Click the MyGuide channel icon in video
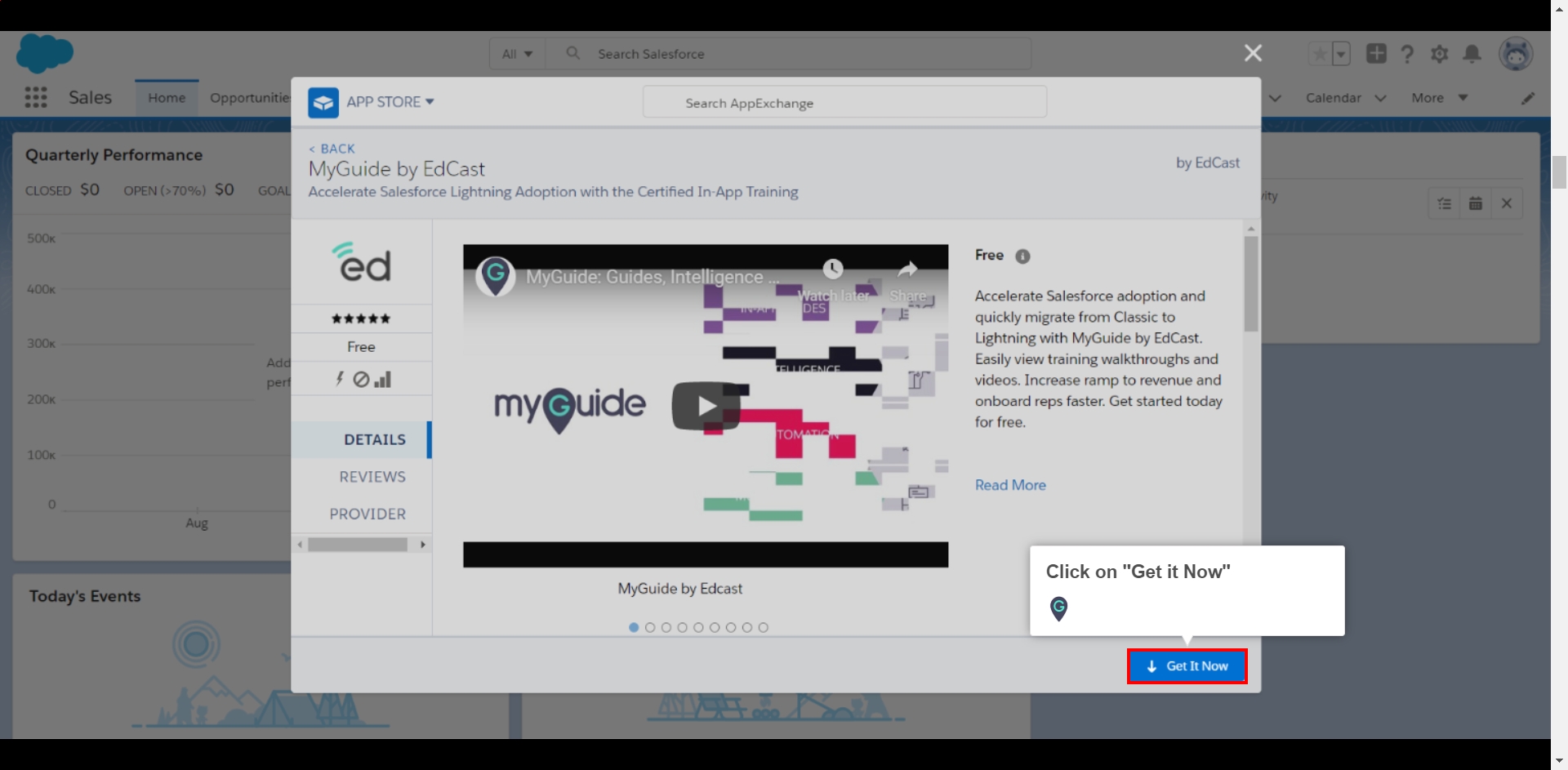Image resolution: width=1568 pixels, height=770 pixels. coord(496,277)
